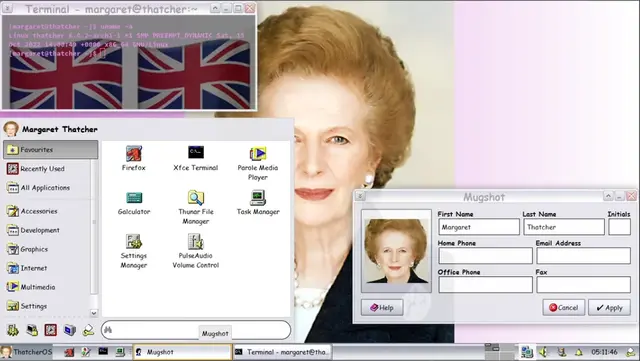Viewport: 640px width, 361px height.
Task: Launch Parole Media Player
Action: click(x=258, y=163)
